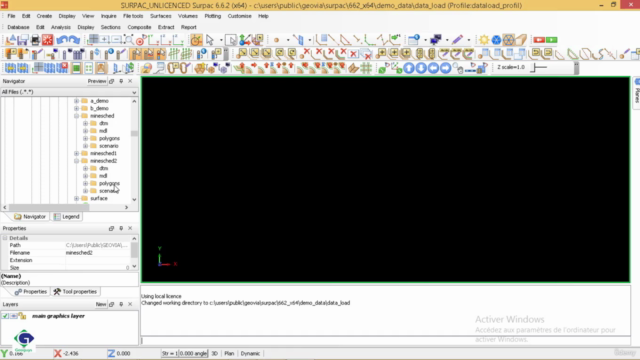Switch to the Legend tab
The height and width of the screenshot is (360, 640).
pos(67,217)
